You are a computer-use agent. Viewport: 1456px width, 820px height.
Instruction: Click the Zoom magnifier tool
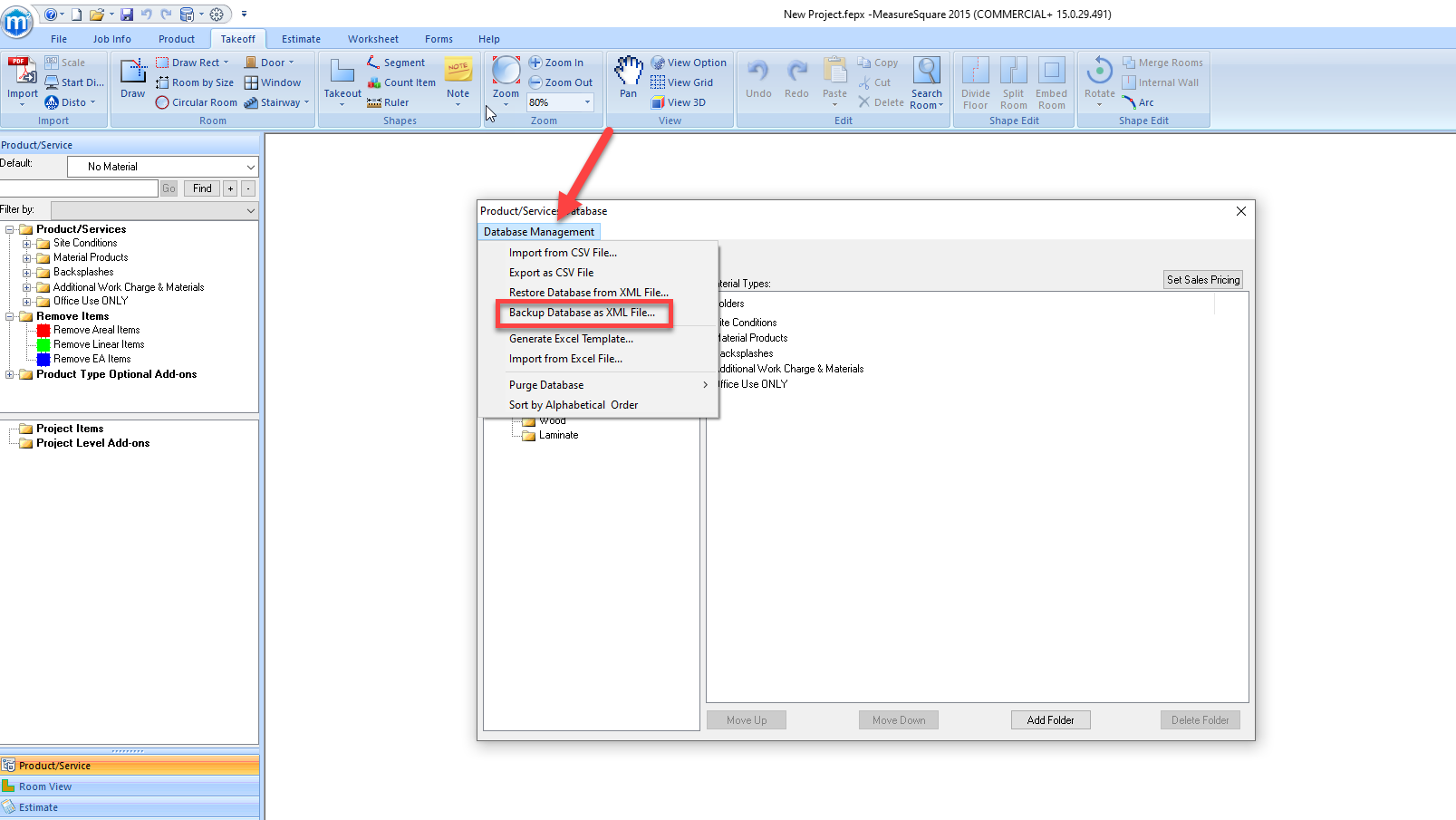pyautogui.click(x=506, y=80)
